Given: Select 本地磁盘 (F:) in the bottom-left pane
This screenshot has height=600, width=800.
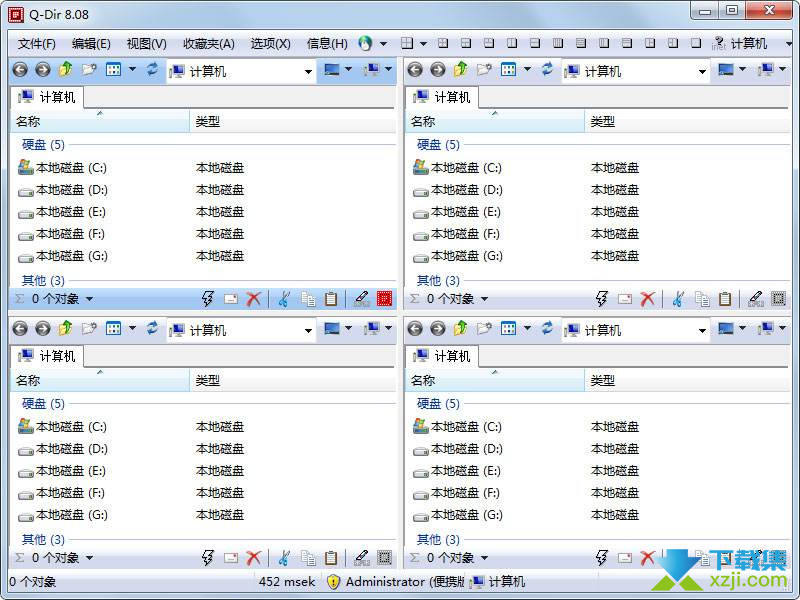Looking at the screenshot, I should coord(61,493).
